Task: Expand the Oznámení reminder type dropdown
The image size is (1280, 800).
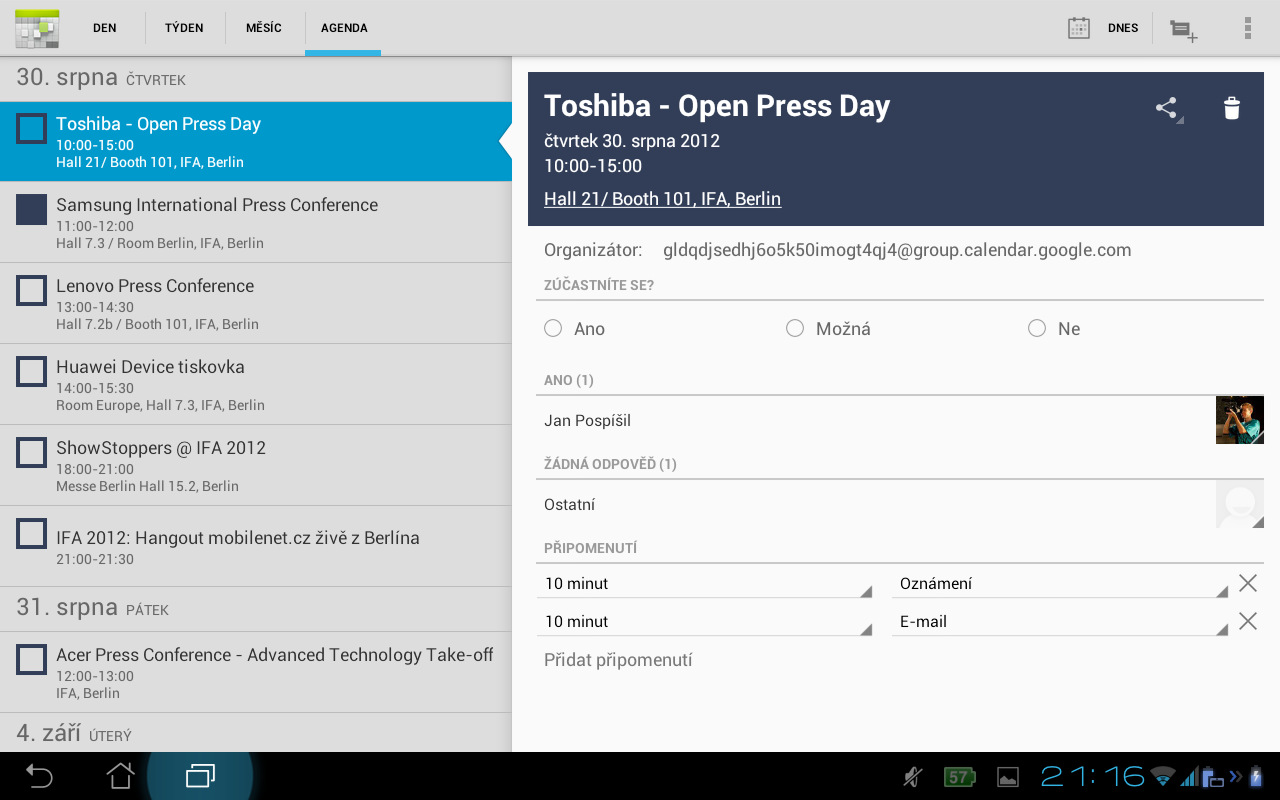Action: (x=1060, y=584)
